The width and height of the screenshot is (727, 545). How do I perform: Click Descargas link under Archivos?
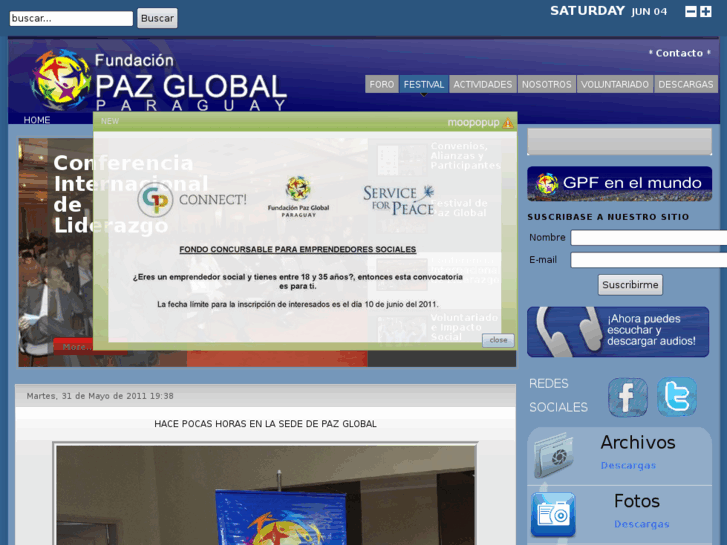click(x=628, y=465)
